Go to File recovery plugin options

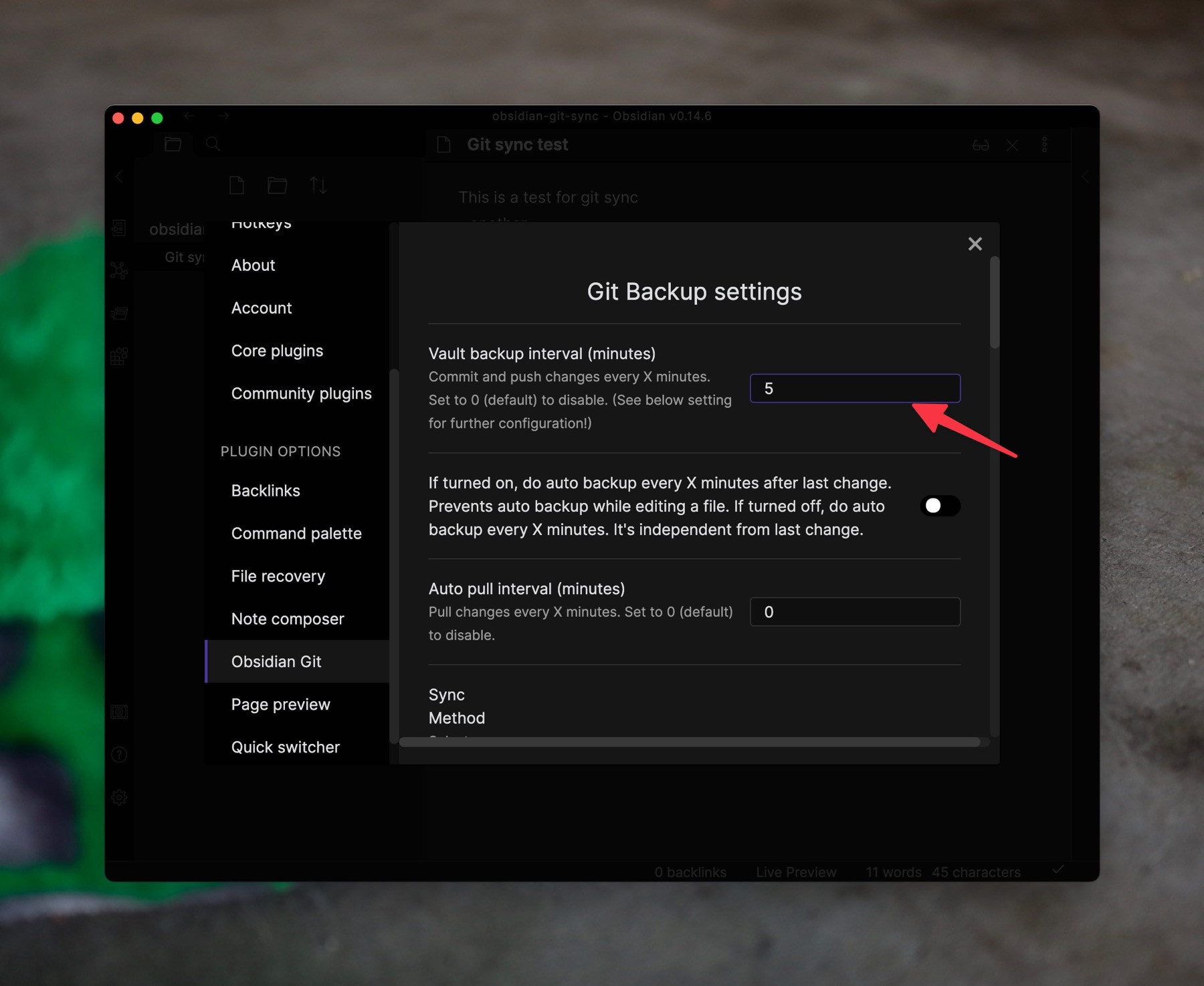278,576
